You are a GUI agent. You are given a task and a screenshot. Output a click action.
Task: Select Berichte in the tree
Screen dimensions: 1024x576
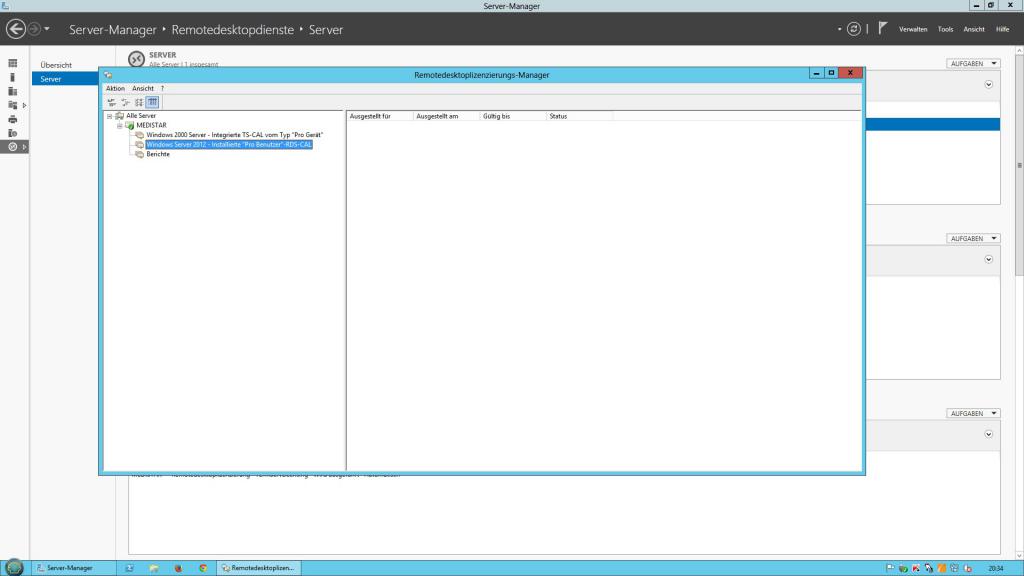tap(158, 154)
